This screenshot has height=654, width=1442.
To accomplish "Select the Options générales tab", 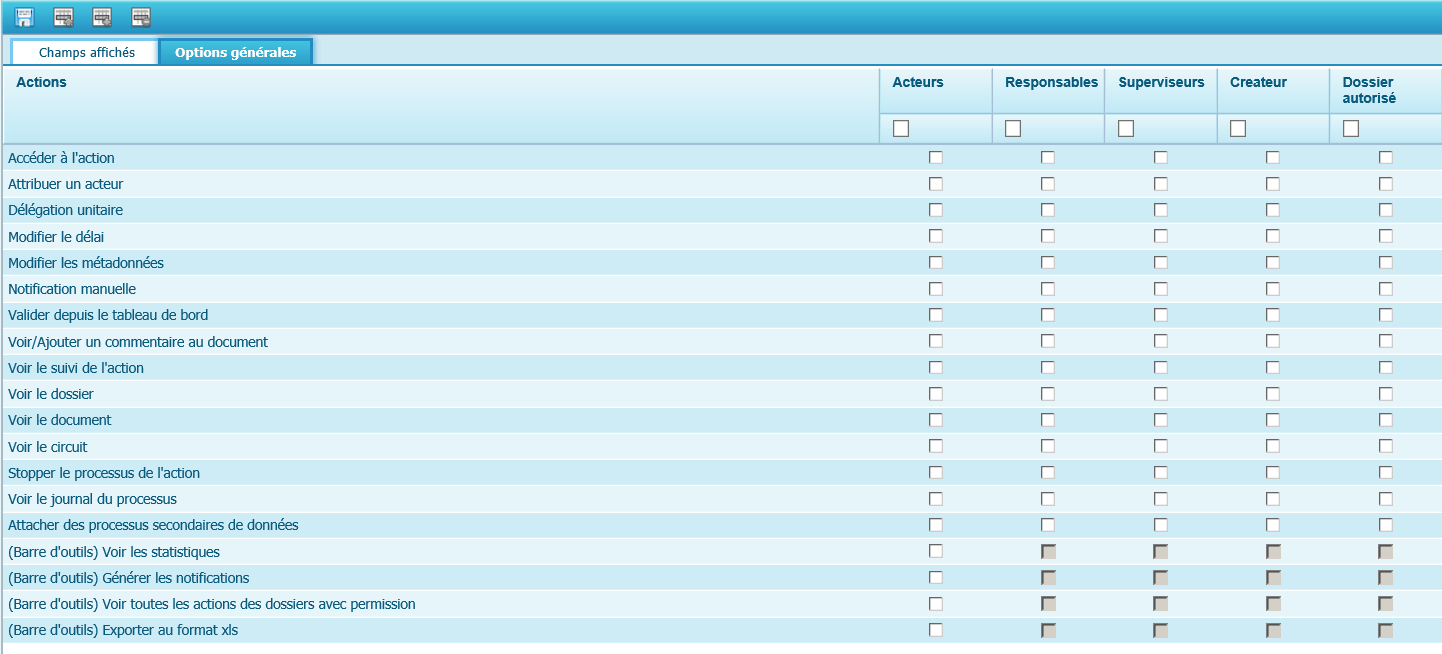I will (x=235, y=52).
